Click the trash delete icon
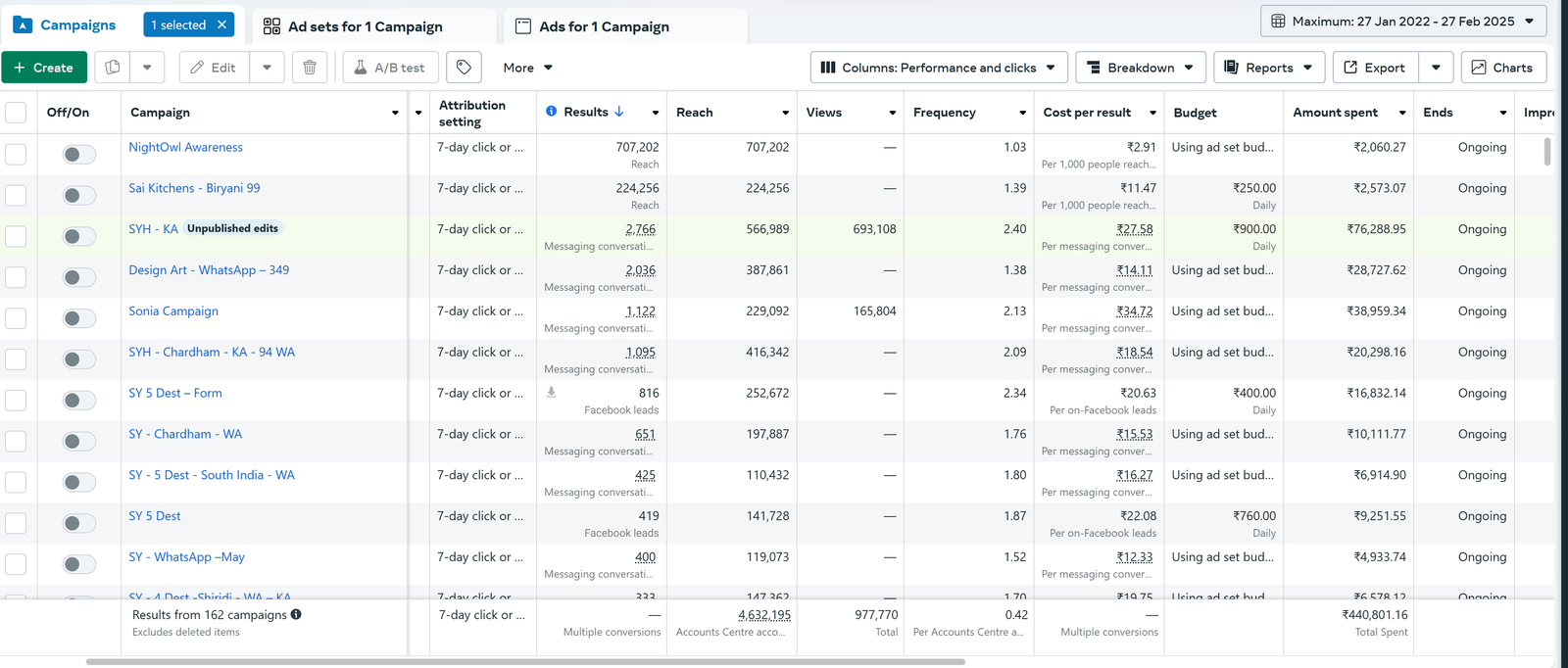1568x668 pixels. pos(310,68)
